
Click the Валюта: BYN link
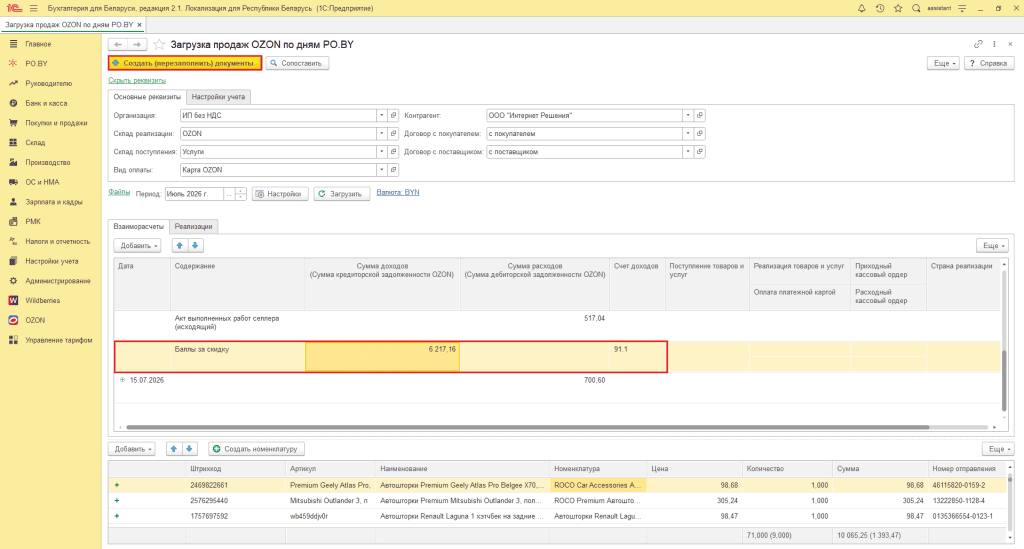click(398, 193)
